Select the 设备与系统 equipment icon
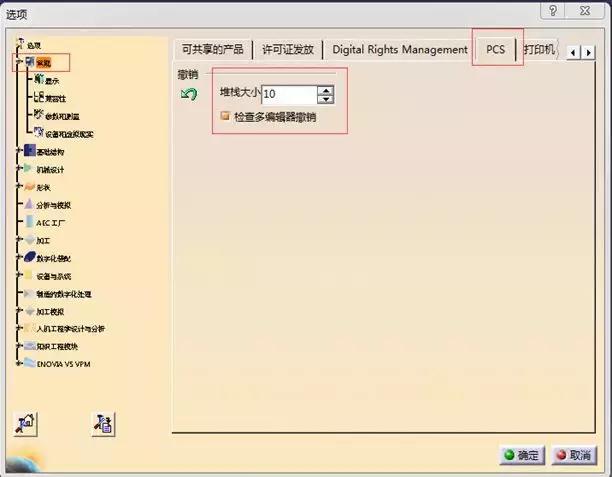612x477 pixels. 29,275
